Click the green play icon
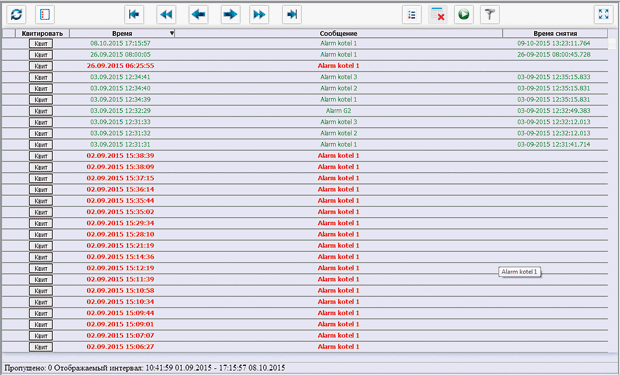 click(464, 15)
